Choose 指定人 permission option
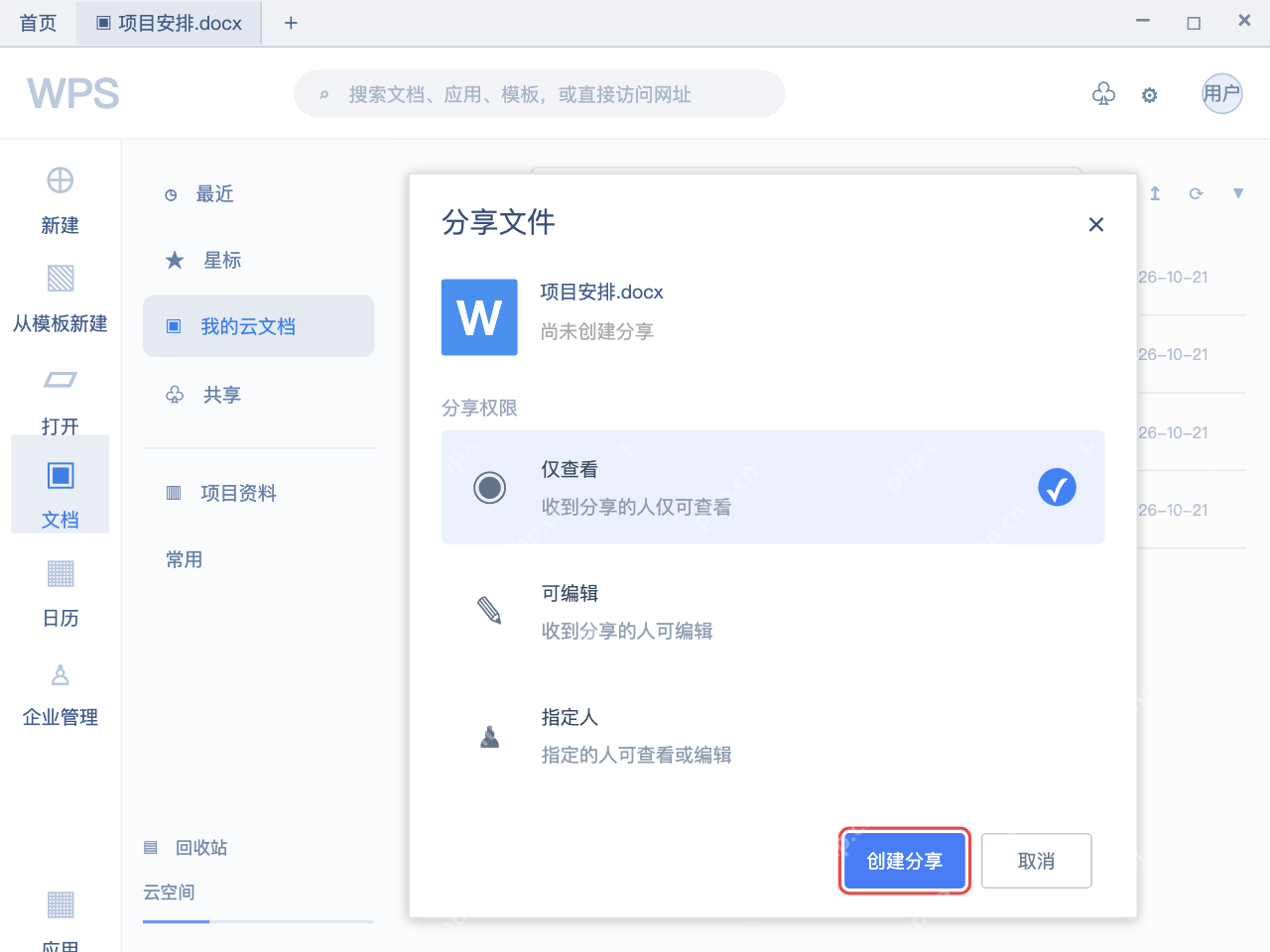The image size is (1270, 952). pos(773,736)
